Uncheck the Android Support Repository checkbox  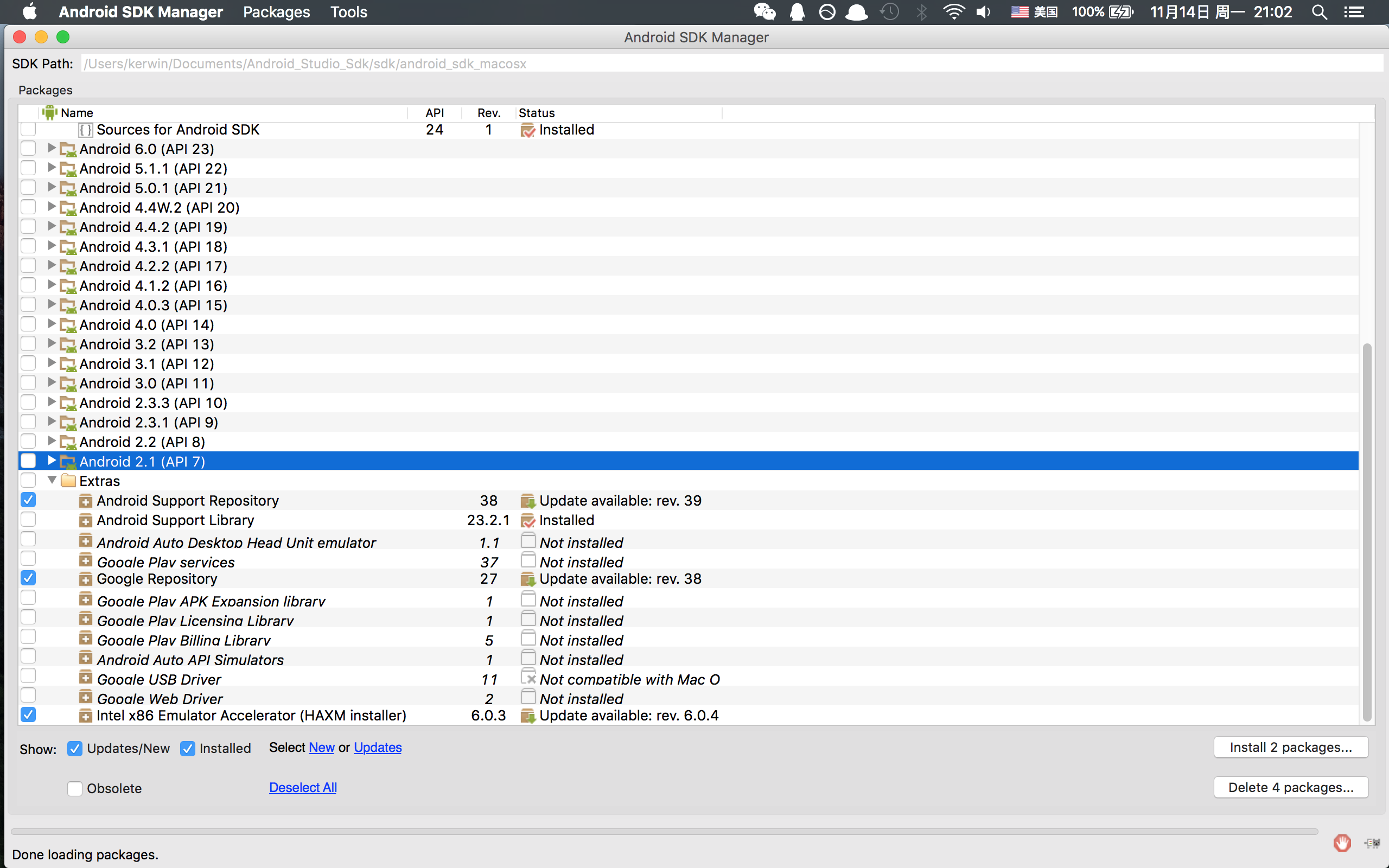(x=28, y=500)
